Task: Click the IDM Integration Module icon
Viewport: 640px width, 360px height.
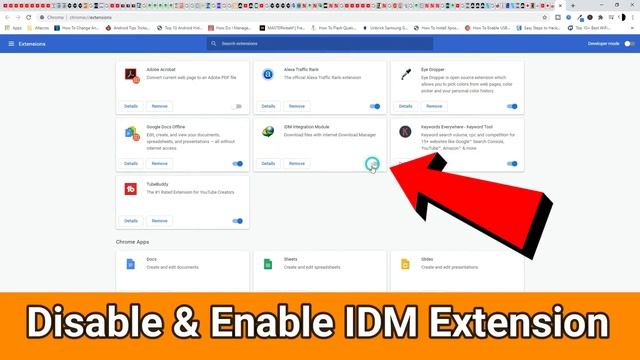Action: tap(268, 131)
